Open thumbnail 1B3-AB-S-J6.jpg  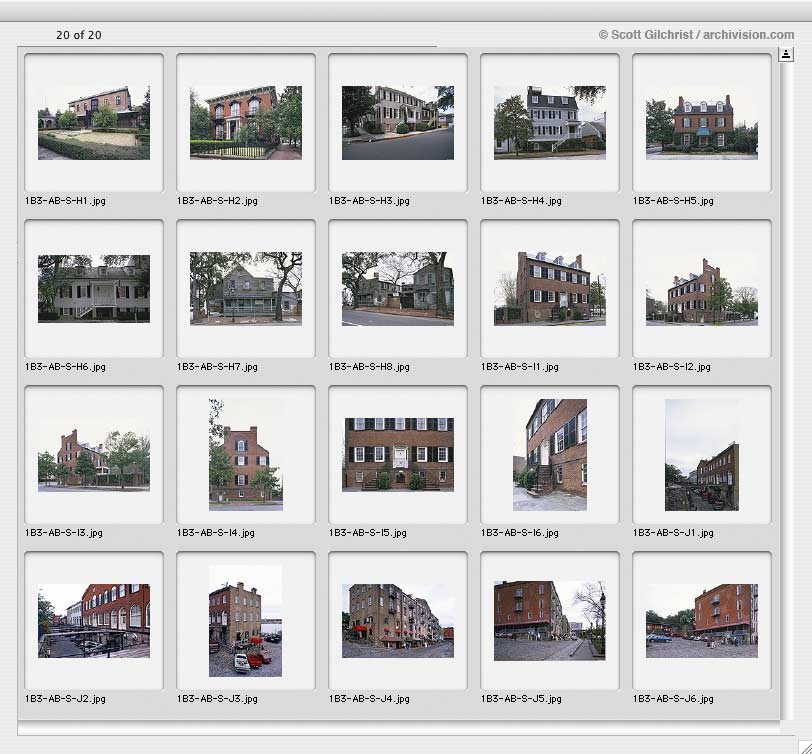[x=702, y=621]
